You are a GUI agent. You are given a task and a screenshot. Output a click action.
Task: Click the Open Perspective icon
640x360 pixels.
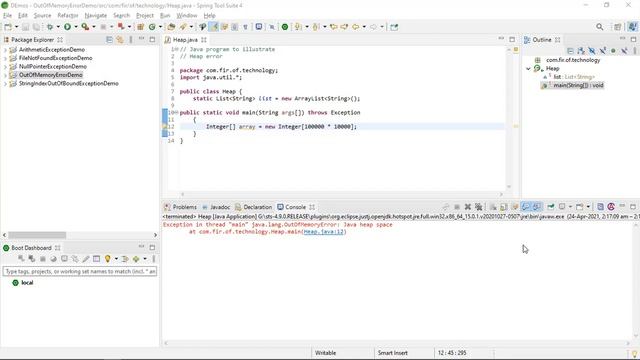point(618,27)
